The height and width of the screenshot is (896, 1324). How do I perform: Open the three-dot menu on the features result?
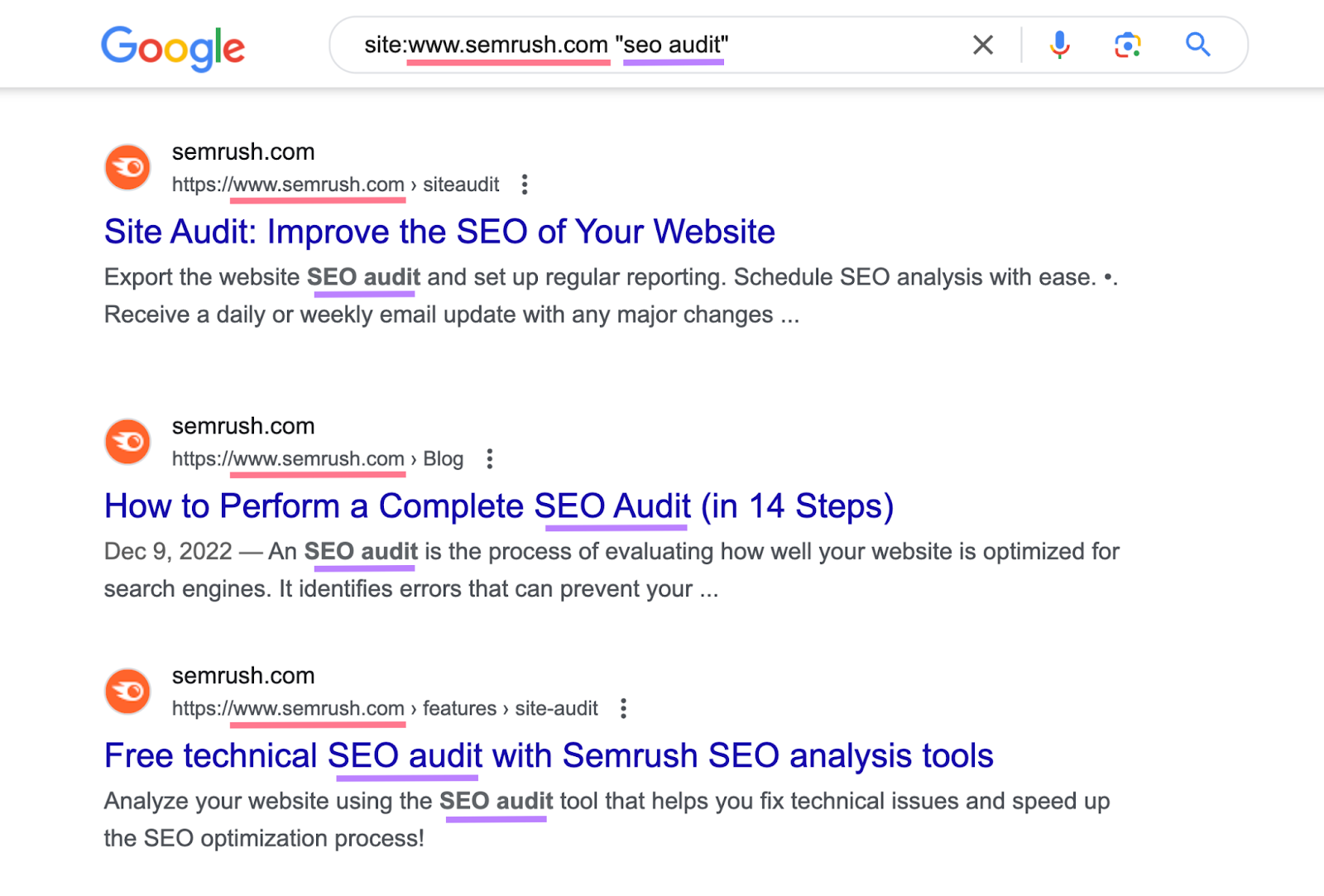coord(623,708)
